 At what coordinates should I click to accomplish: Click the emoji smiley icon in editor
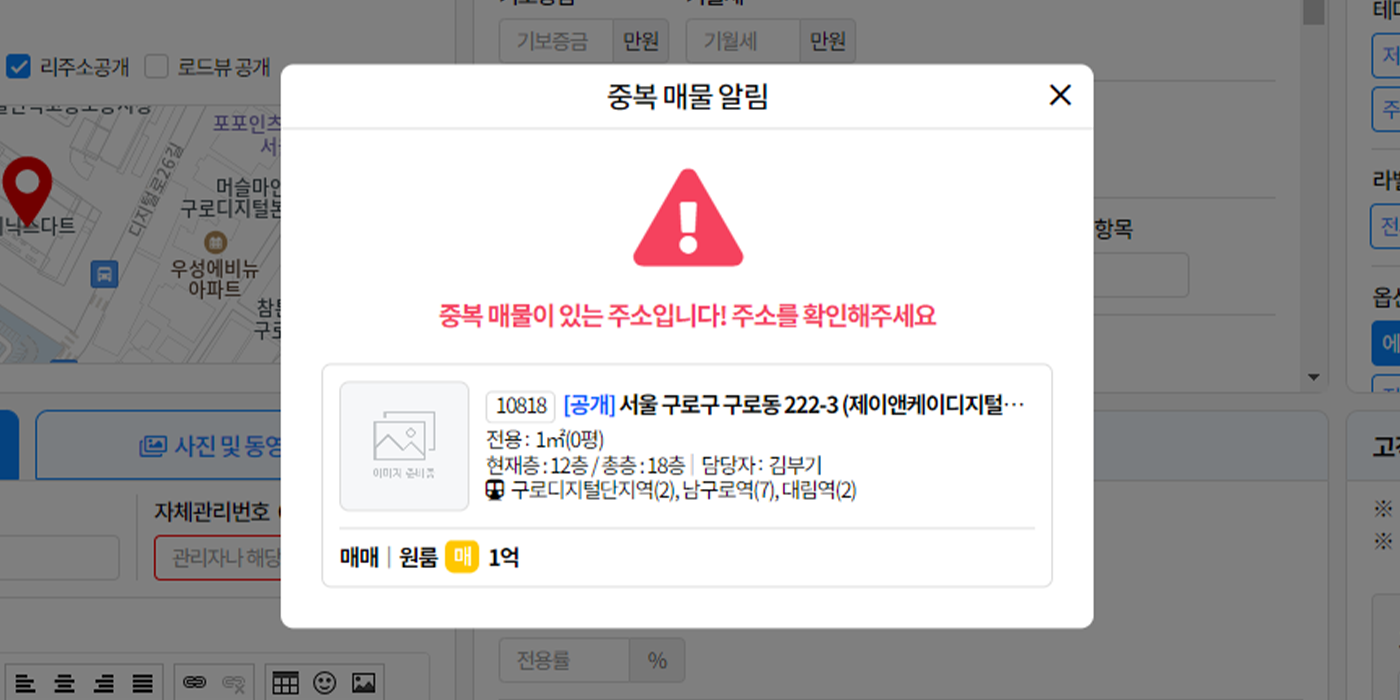pos(325,683)
